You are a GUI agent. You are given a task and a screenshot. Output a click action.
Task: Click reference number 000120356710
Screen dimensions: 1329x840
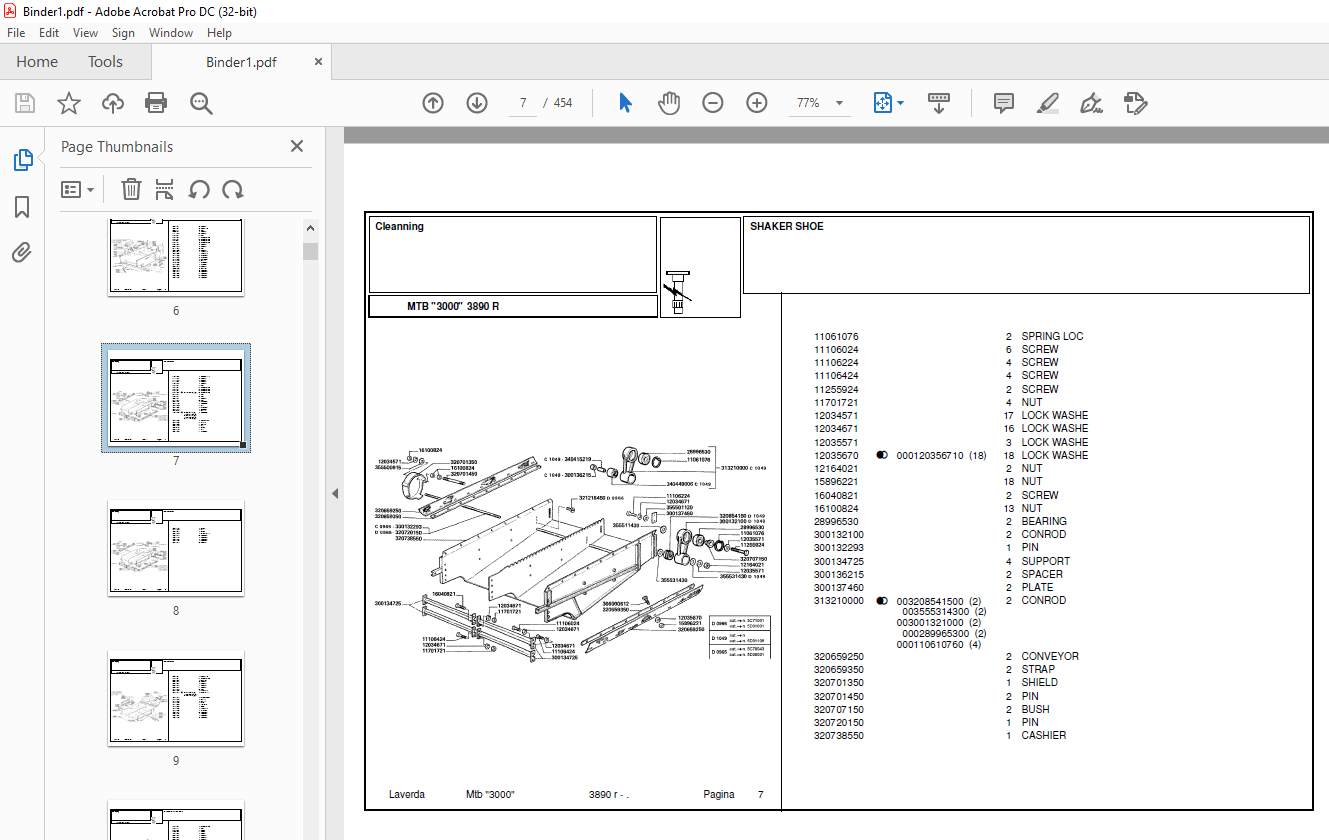[x=930, y=456]
